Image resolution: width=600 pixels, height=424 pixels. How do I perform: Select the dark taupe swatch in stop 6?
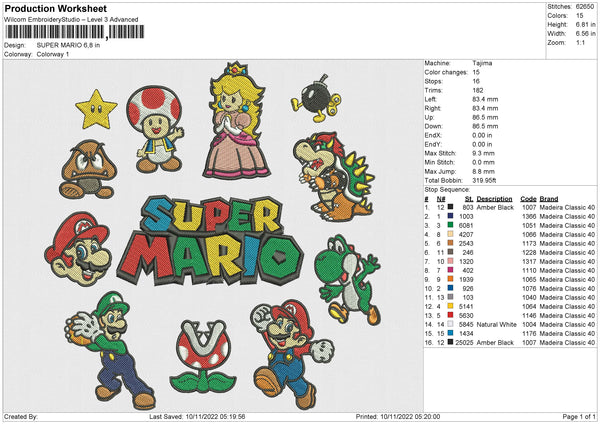pos(450,252)
